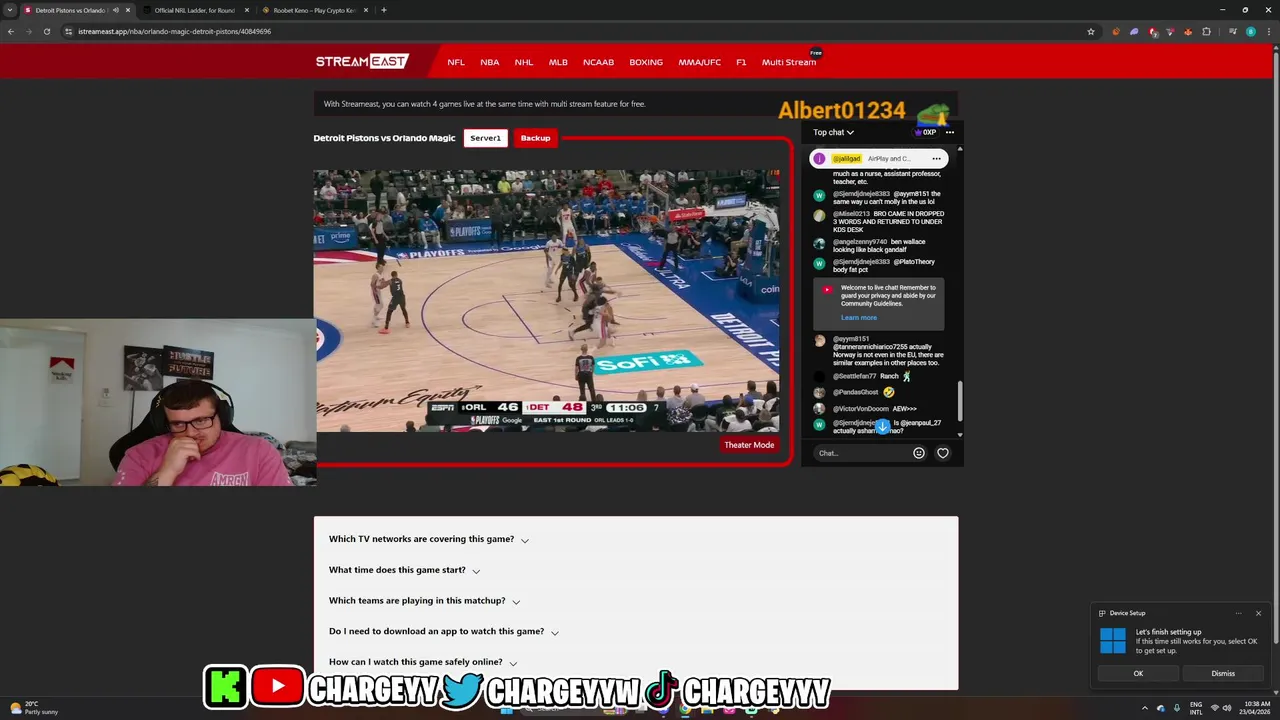
Task: Click the orange extension icon
Action: [1116, 31]
